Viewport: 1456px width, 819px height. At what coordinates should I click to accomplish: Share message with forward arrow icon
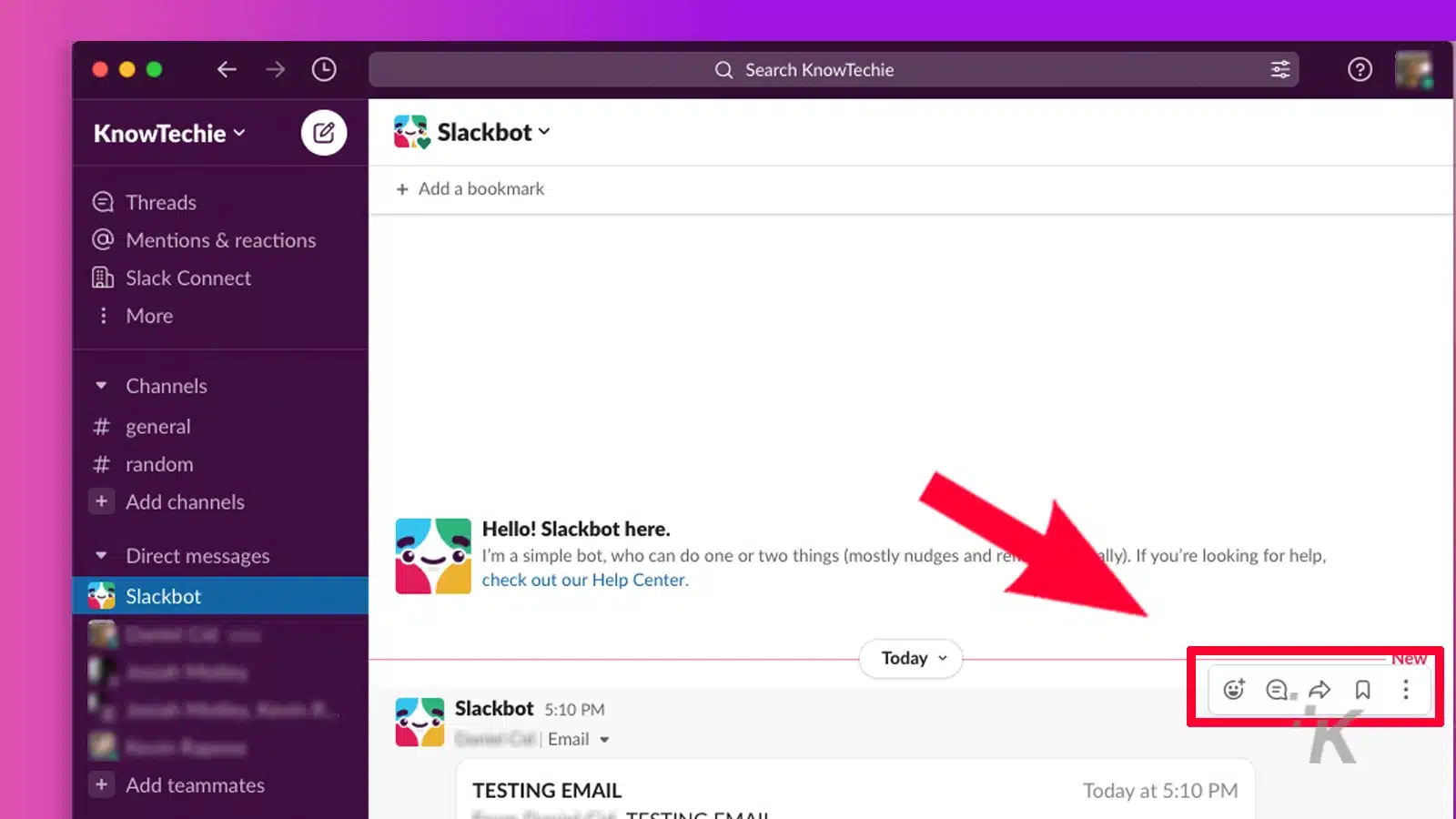1319,690
